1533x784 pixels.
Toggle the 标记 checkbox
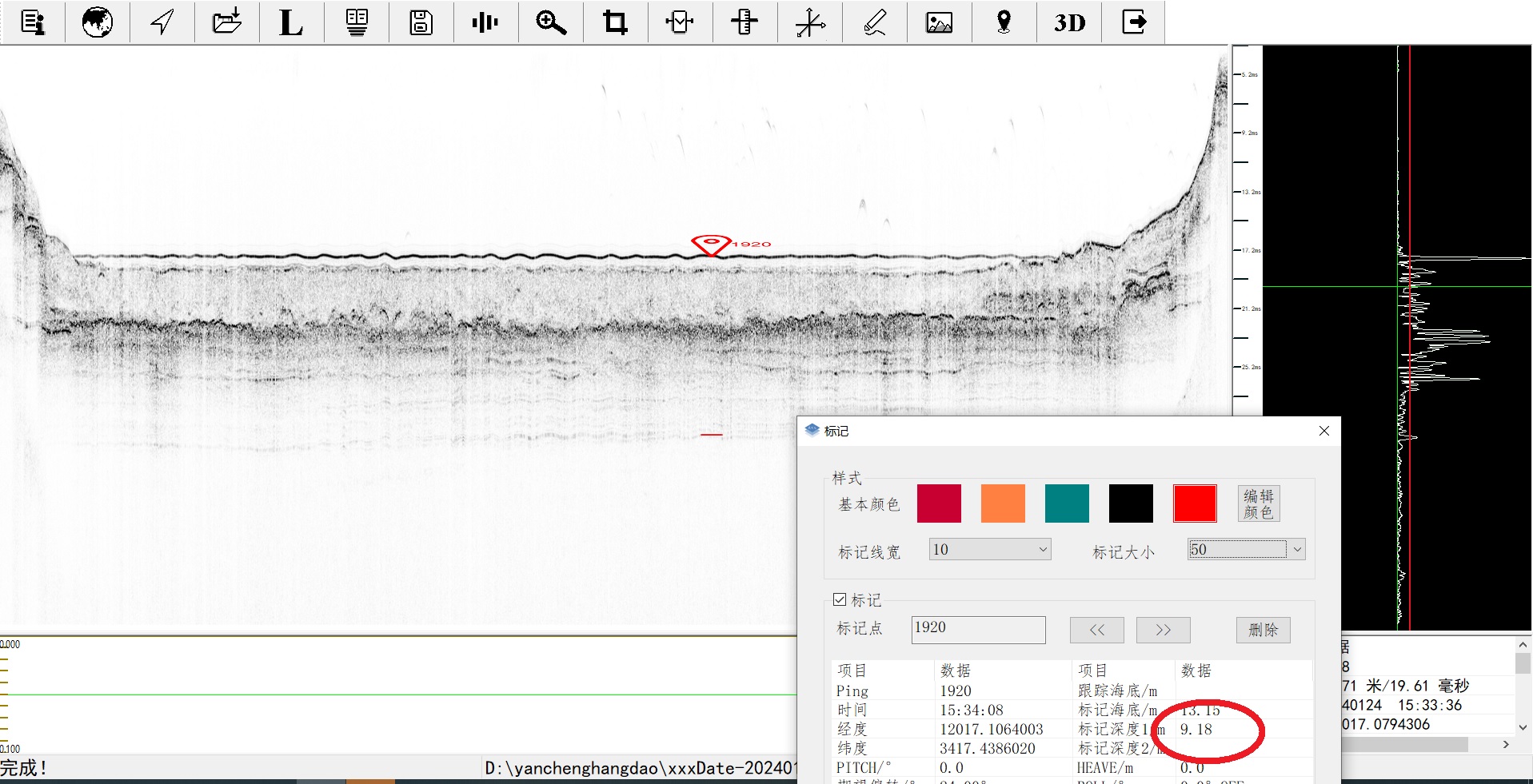(x=840, y=599)
